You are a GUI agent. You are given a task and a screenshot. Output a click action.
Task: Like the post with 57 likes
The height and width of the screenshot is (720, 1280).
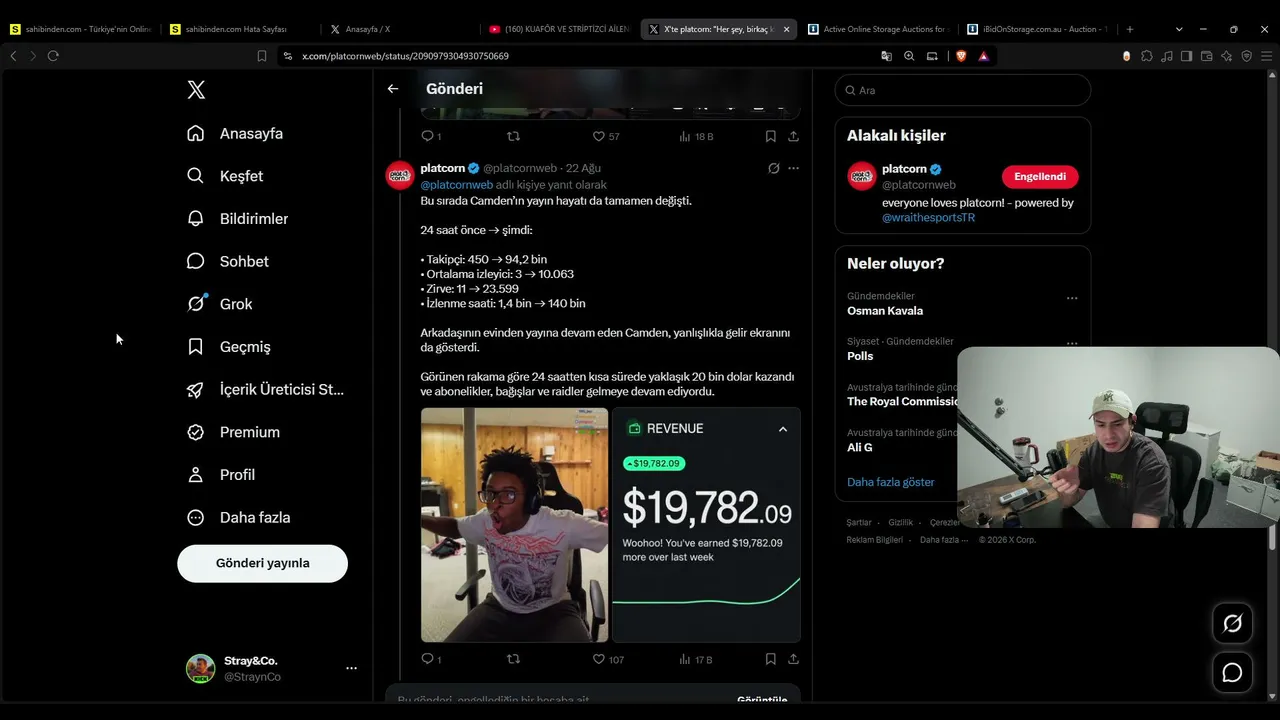pyautogui.click(x=606, y=136)
